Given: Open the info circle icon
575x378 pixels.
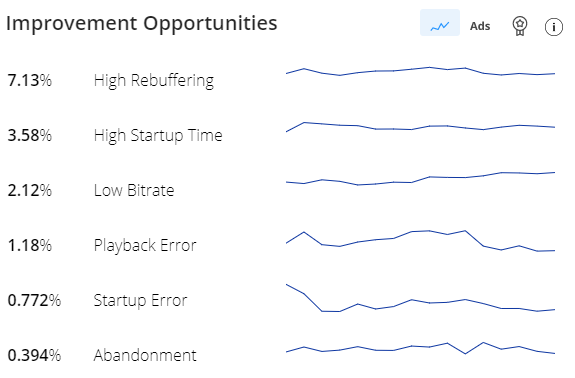Looking at the screenshot, I should point(553,27).
